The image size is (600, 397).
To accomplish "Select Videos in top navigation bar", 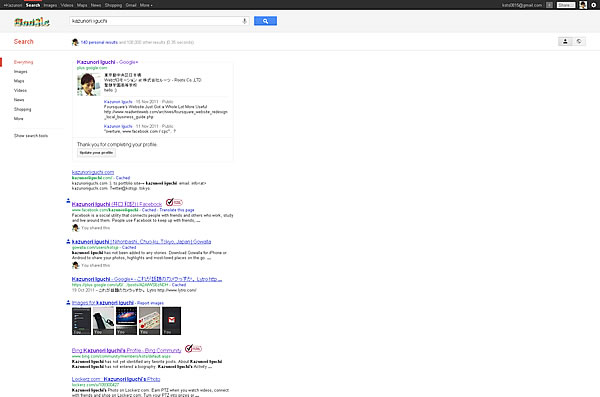I will 67,5.
